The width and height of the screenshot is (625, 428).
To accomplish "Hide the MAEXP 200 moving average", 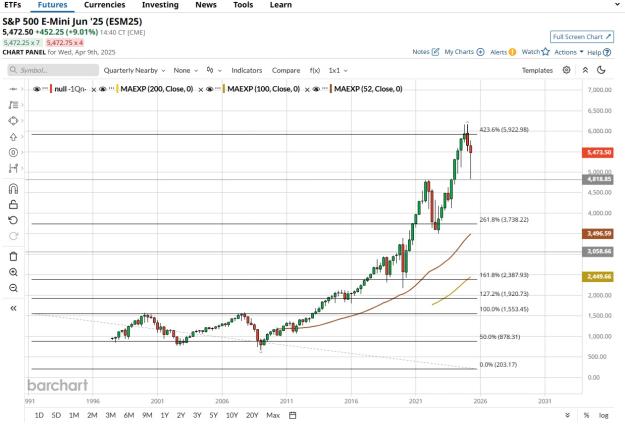I will point(102,89).
